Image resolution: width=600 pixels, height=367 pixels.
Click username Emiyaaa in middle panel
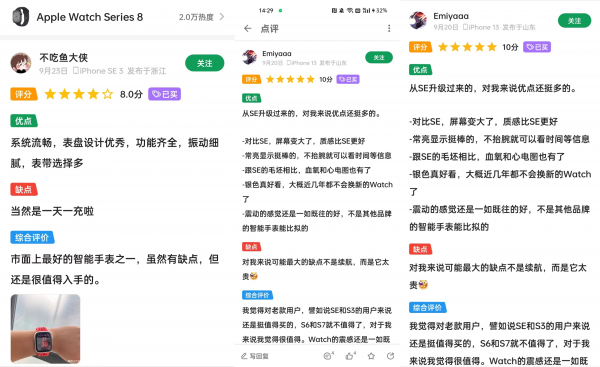[277, 54]
